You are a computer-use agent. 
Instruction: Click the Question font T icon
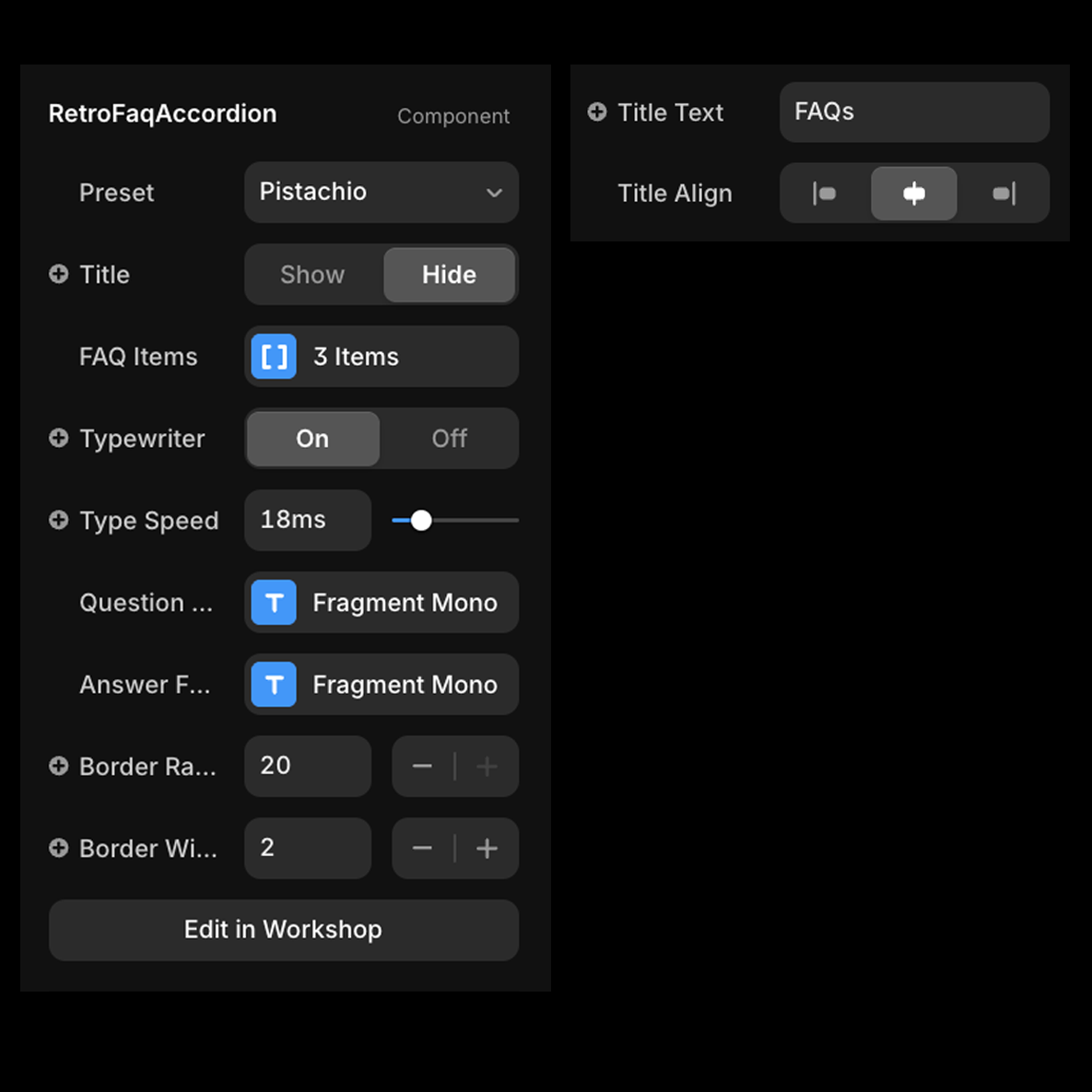coord(274,603)
